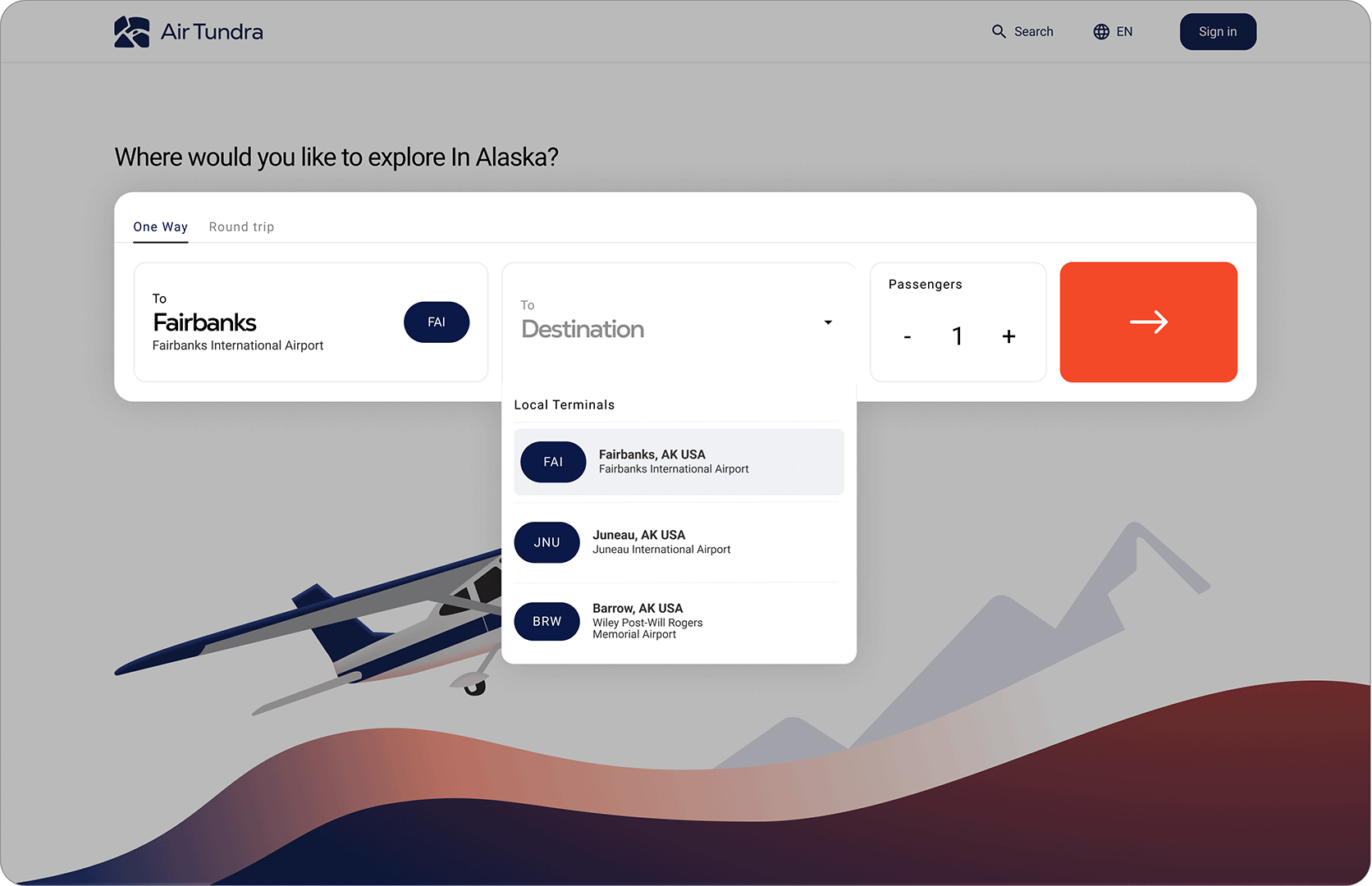Click the search magnifier icon
Viewport: 1372px width, 886px height.
999,31
